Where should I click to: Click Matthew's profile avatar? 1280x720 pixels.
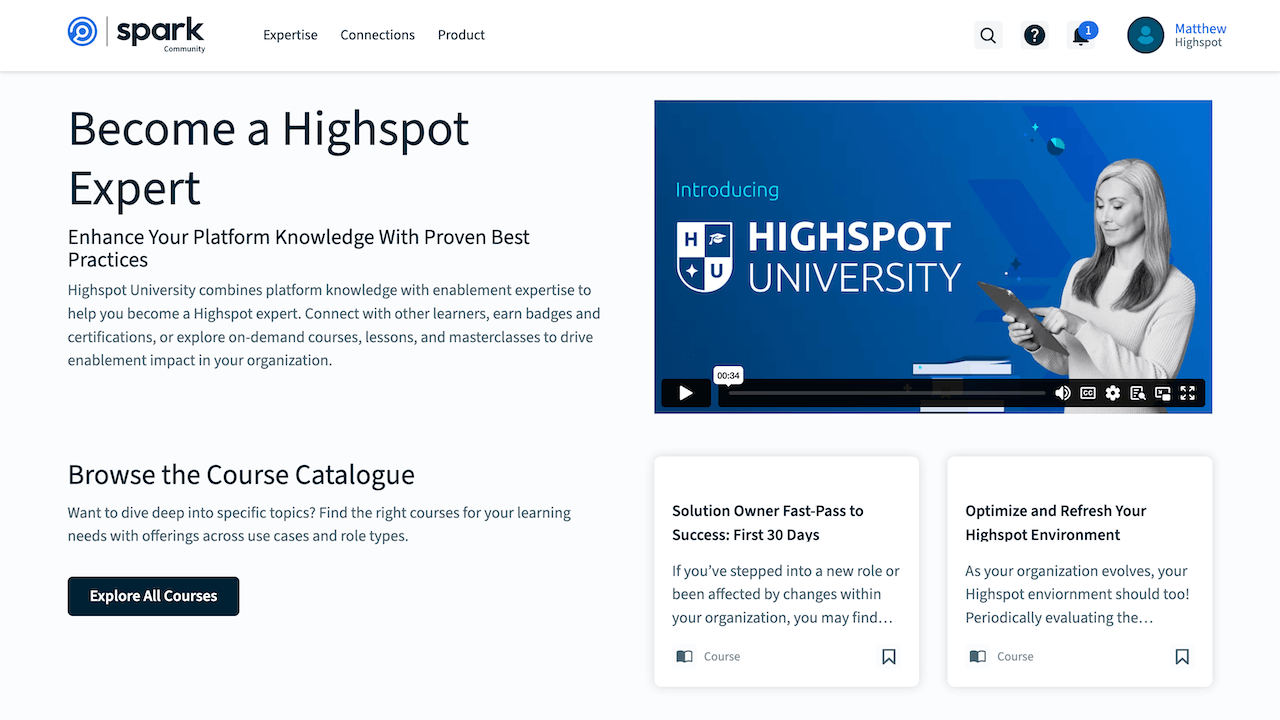[1145, 35]
